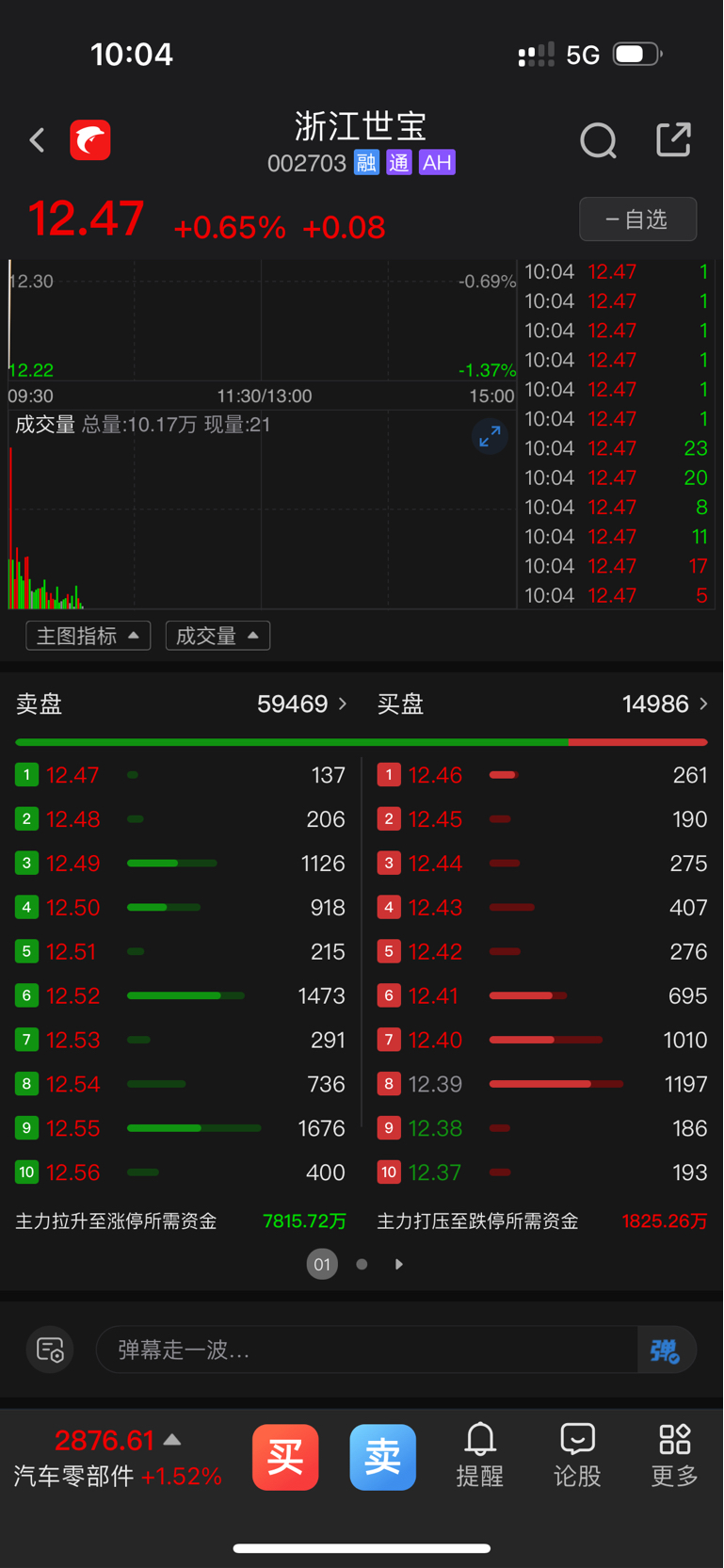
Task: Open 成交量 sub-indicator dropdown
Action: (x=217, y=636)
